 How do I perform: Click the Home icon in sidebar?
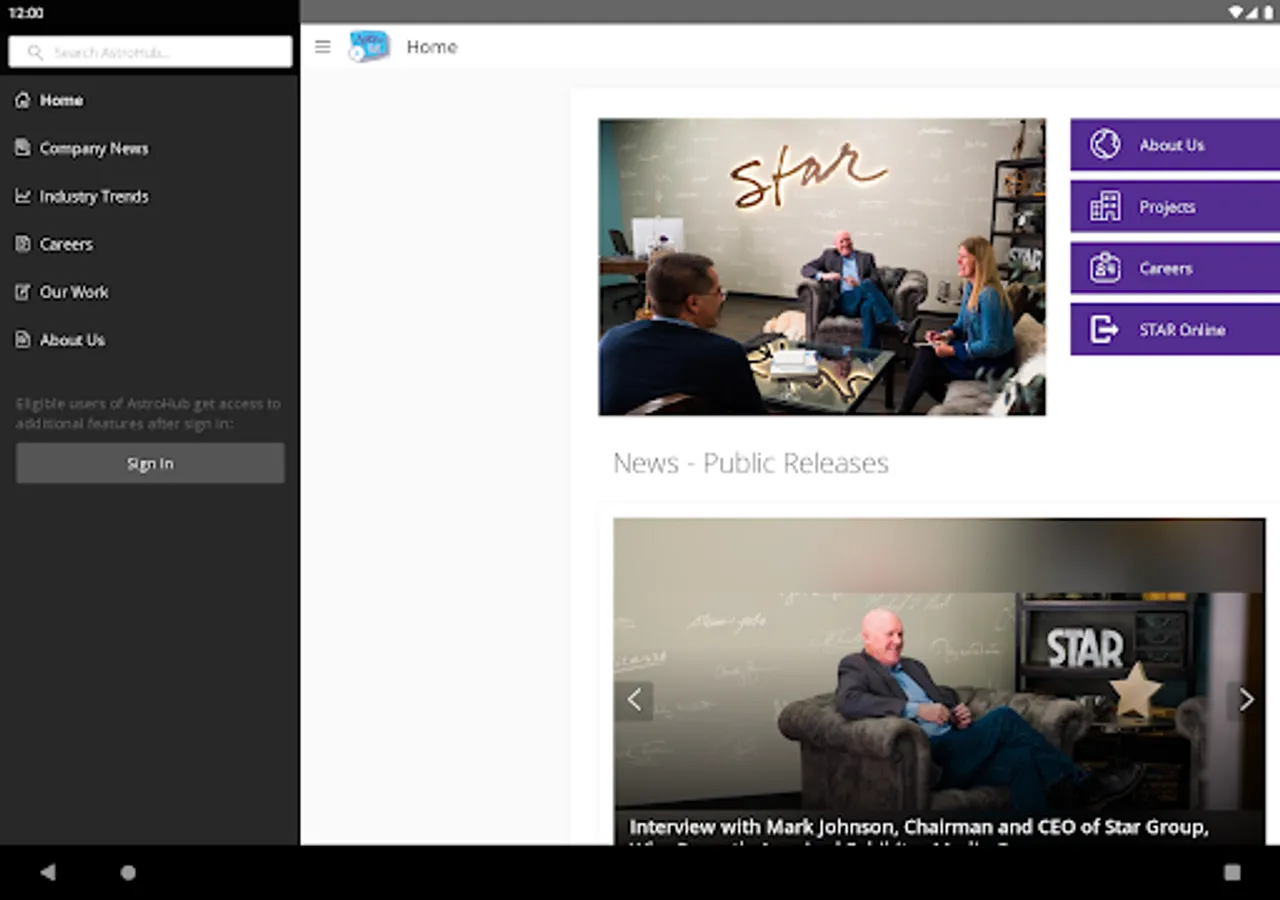23,100
